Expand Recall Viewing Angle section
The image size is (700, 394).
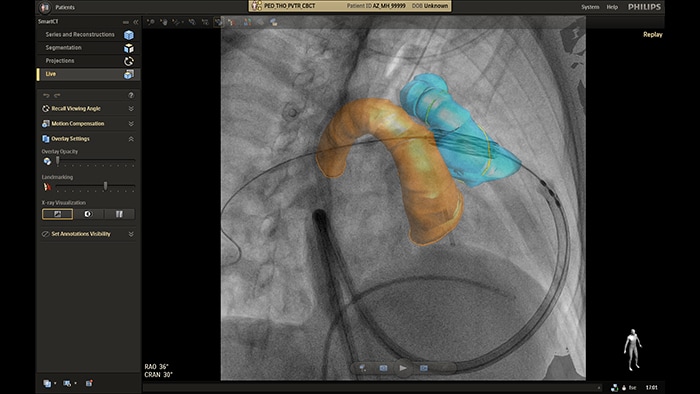point(131,108)
